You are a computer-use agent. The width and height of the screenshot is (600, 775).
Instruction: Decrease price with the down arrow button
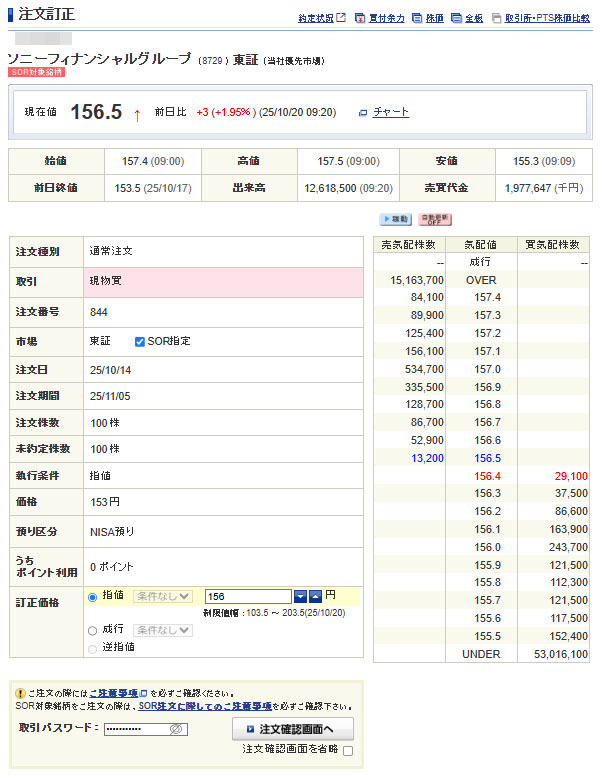point(300,596)
